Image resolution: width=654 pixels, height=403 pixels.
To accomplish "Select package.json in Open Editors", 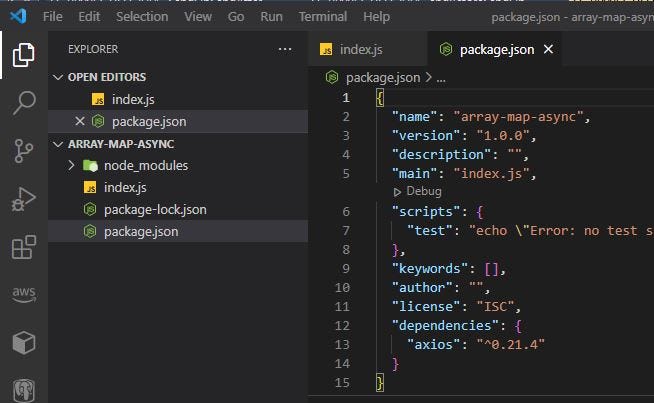I will [x=179, y=121].
